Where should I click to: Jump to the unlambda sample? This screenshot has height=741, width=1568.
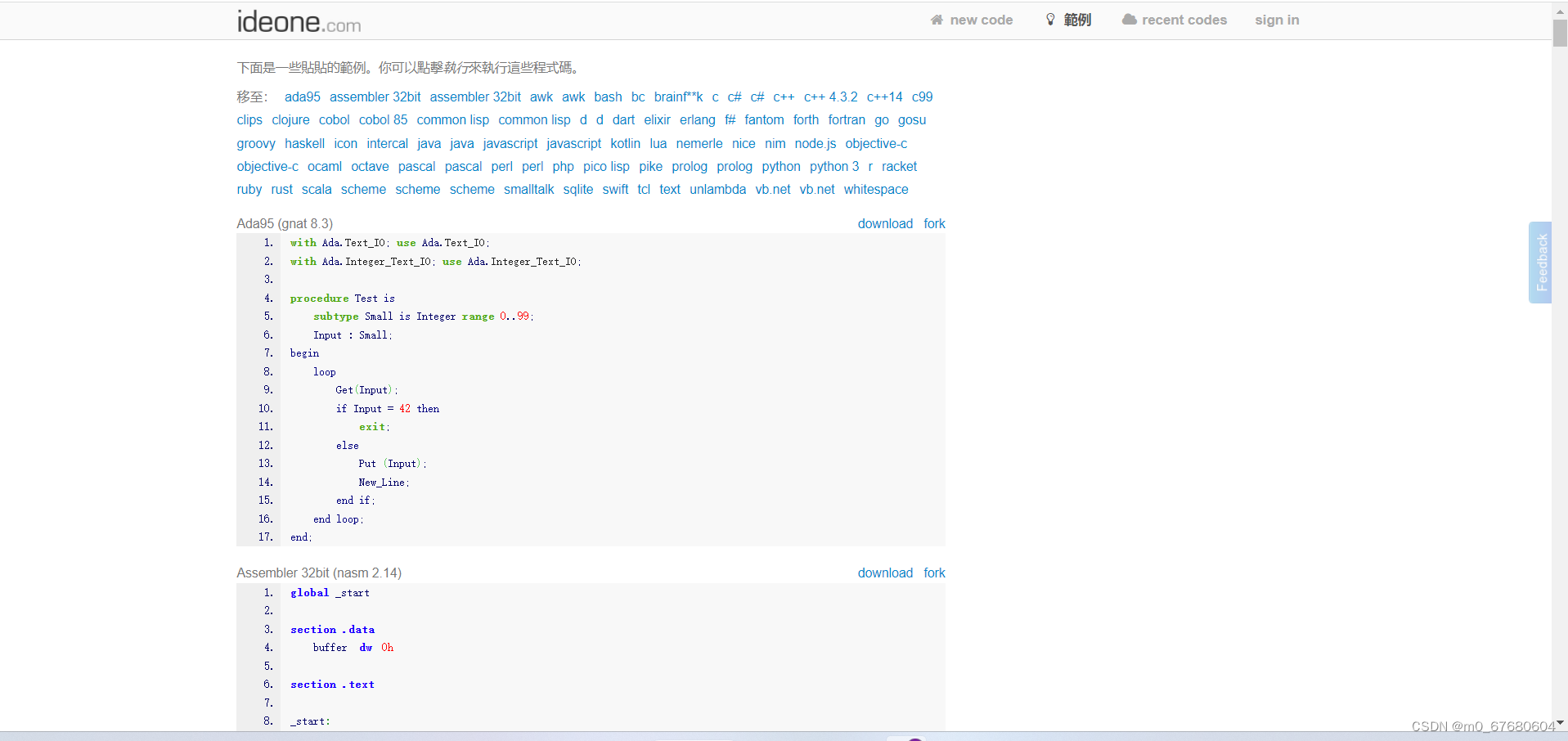click(x=717, y=189)
